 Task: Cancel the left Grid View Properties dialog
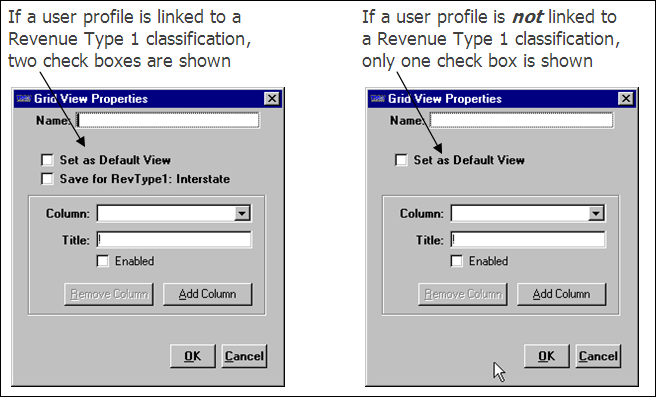click(244, 356)
